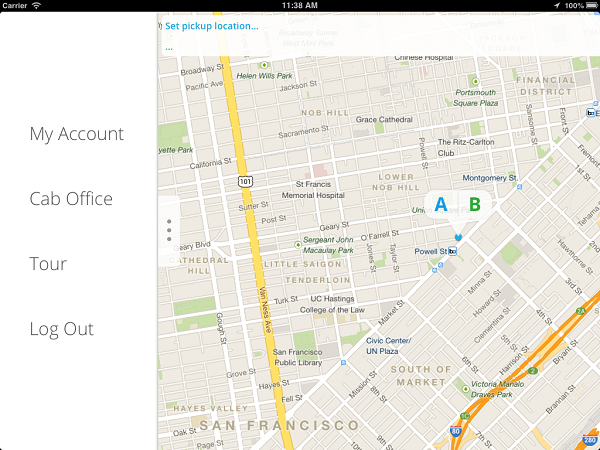This screenshot has width=600, height=450.
Task: Tap the HAYES VALLEY label
Action: click(x=210, y=408)
